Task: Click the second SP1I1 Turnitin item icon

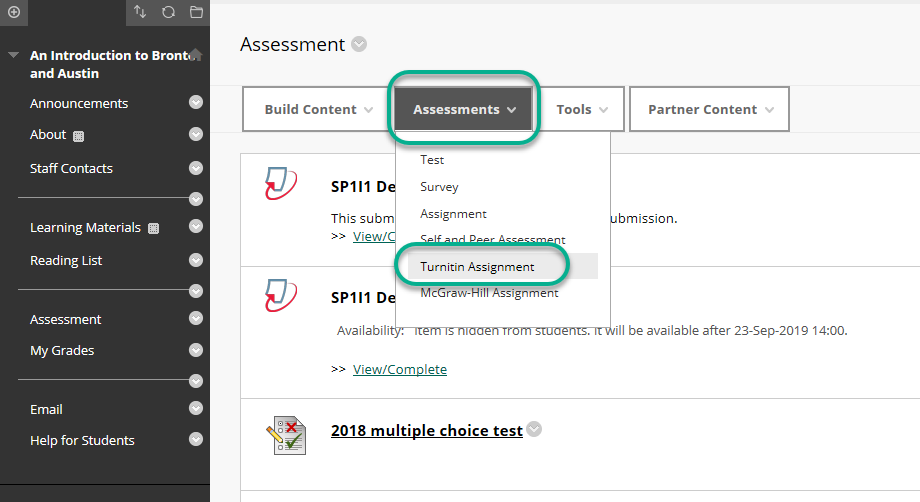Action: point(280,295)
